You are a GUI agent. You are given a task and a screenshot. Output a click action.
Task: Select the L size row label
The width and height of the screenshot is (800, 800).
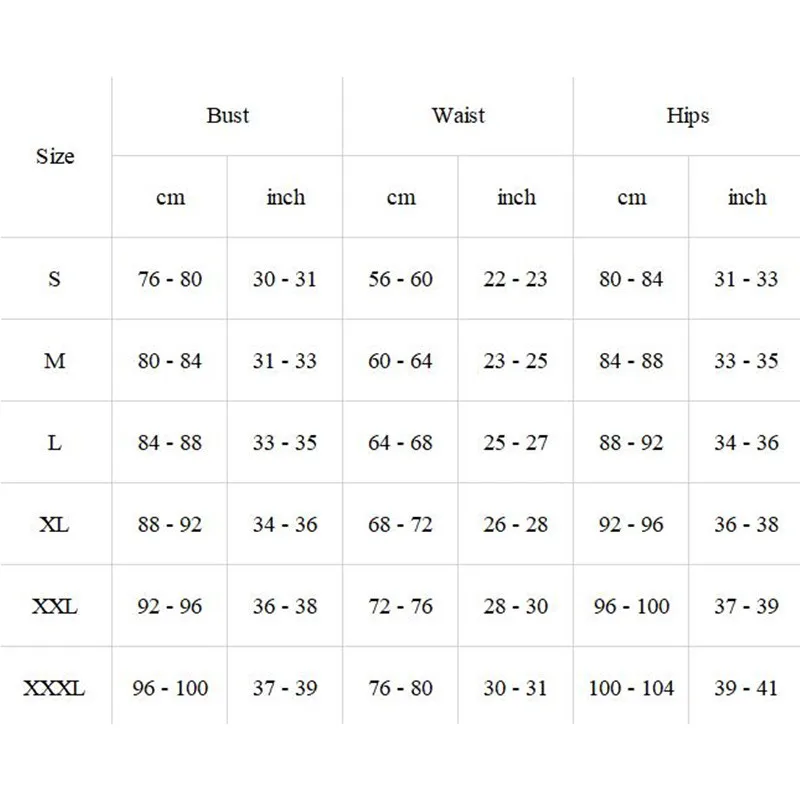(x=55, y=443)
